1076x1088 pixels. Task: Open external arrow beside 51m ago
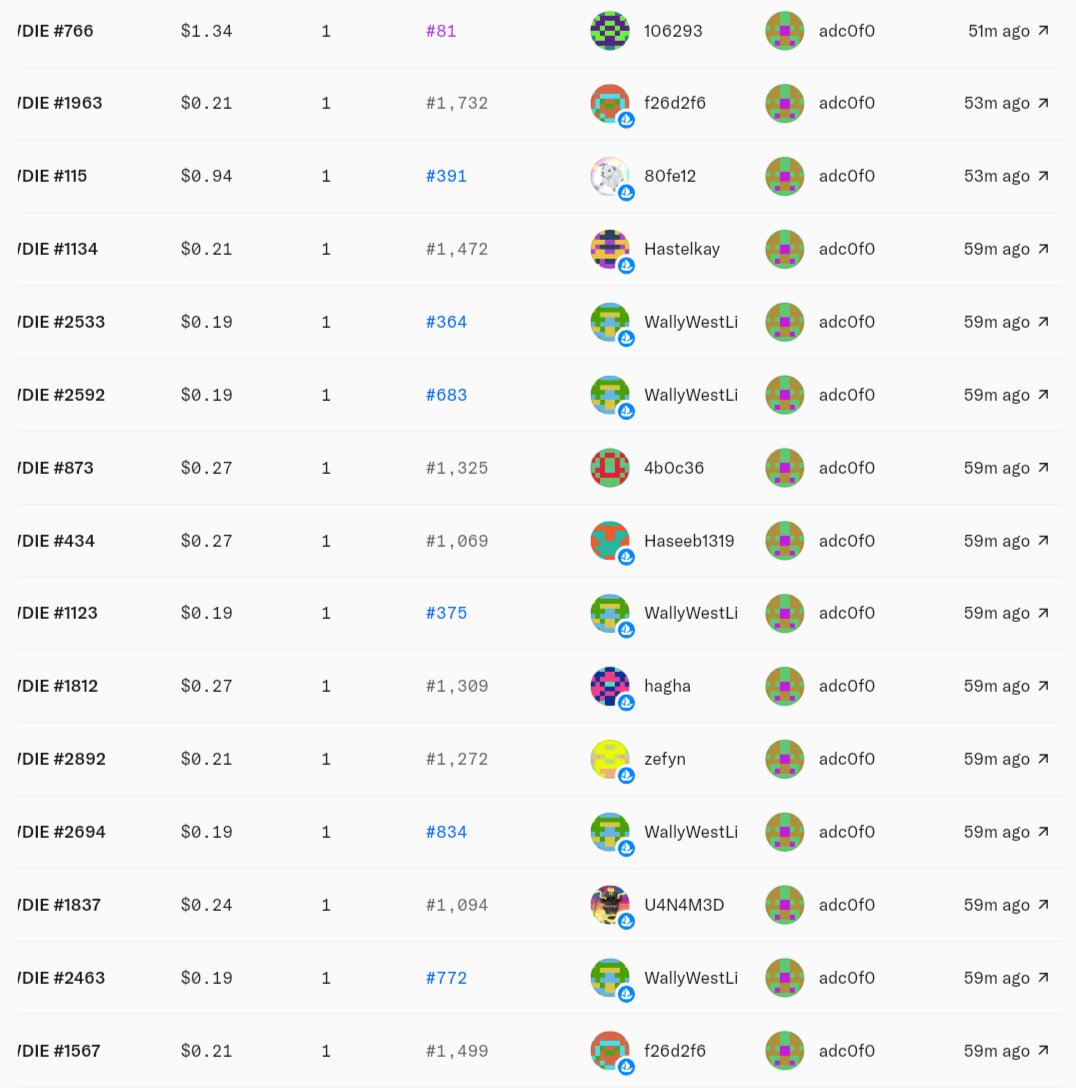[x=1043, y=31]
